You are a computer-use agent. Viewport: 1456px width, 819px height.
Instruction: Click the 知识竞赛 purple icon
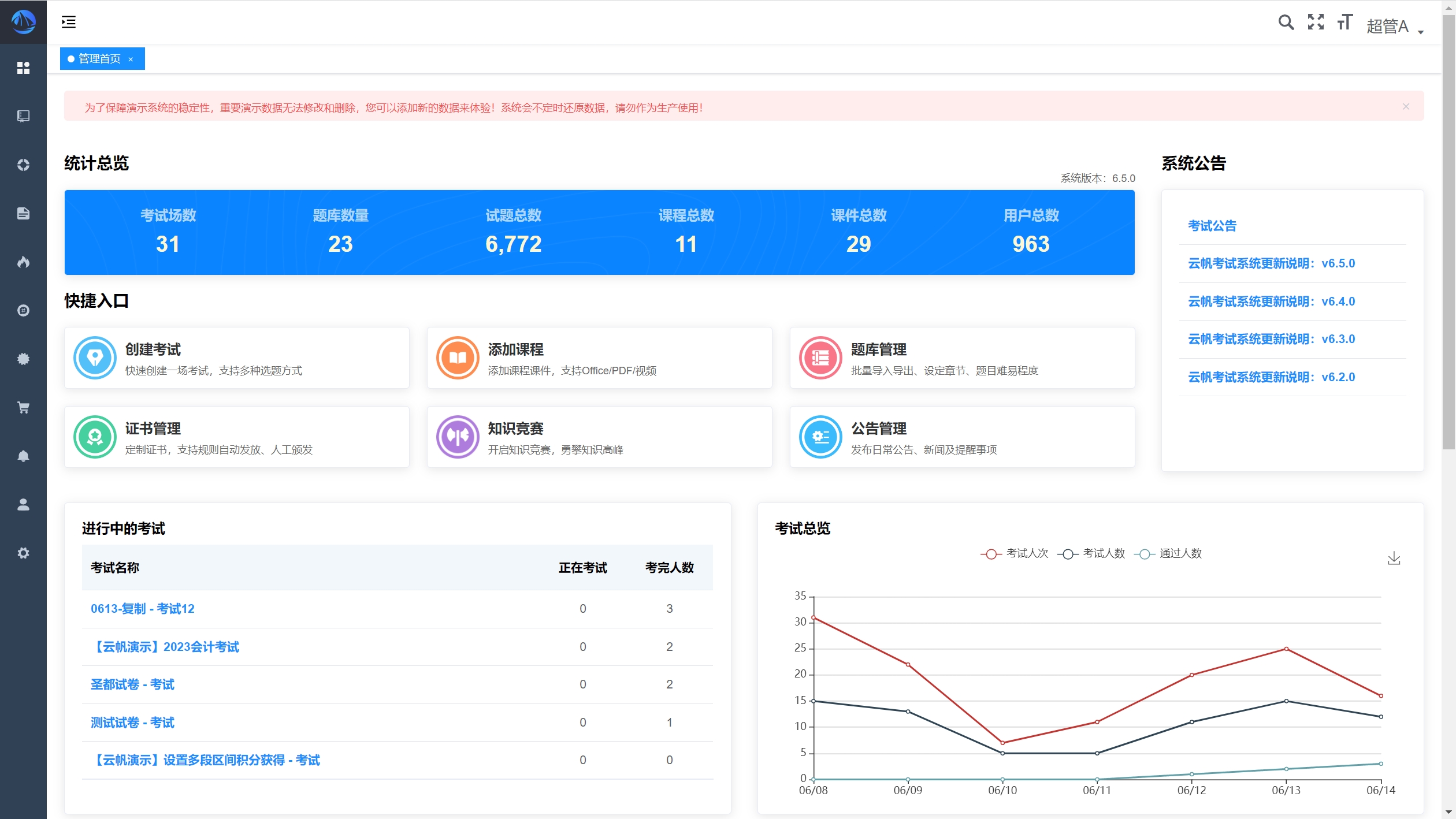[x=458, y=437]
